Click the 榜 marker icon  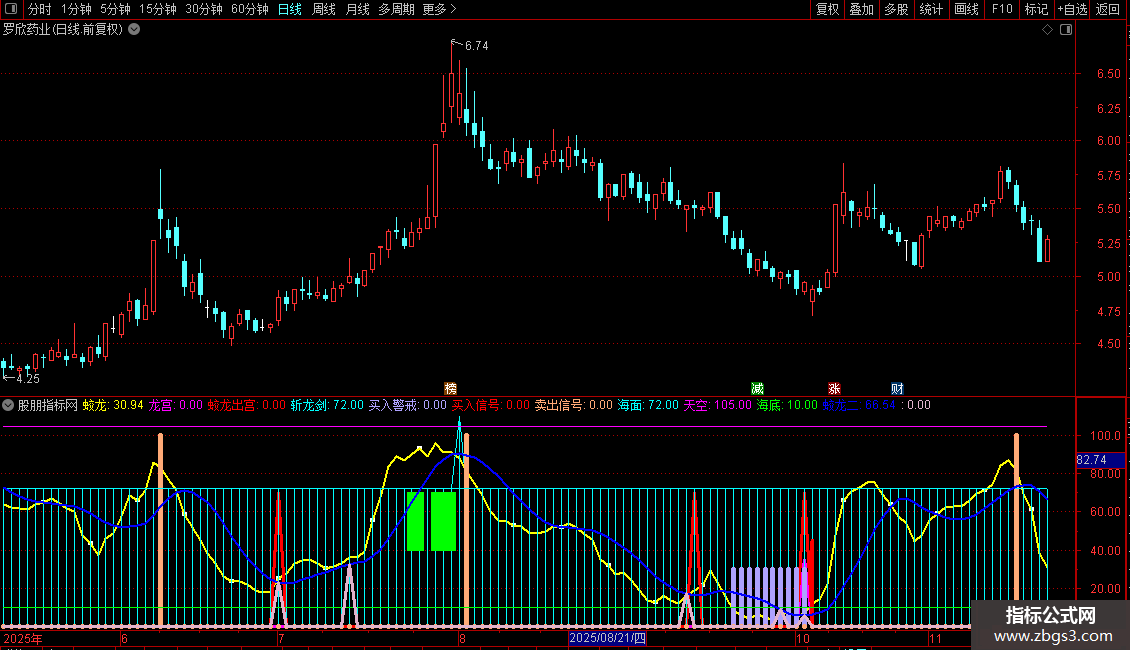point(450,388)
